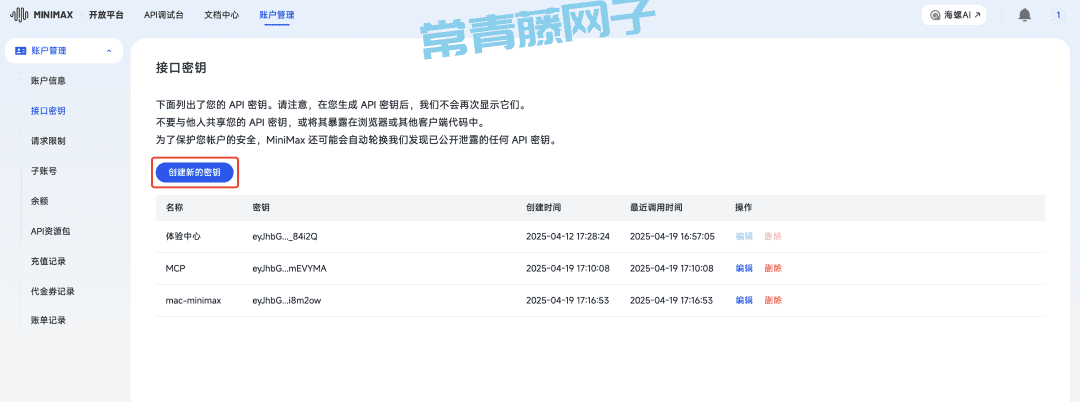Click the 创建时间 column header

543,207
